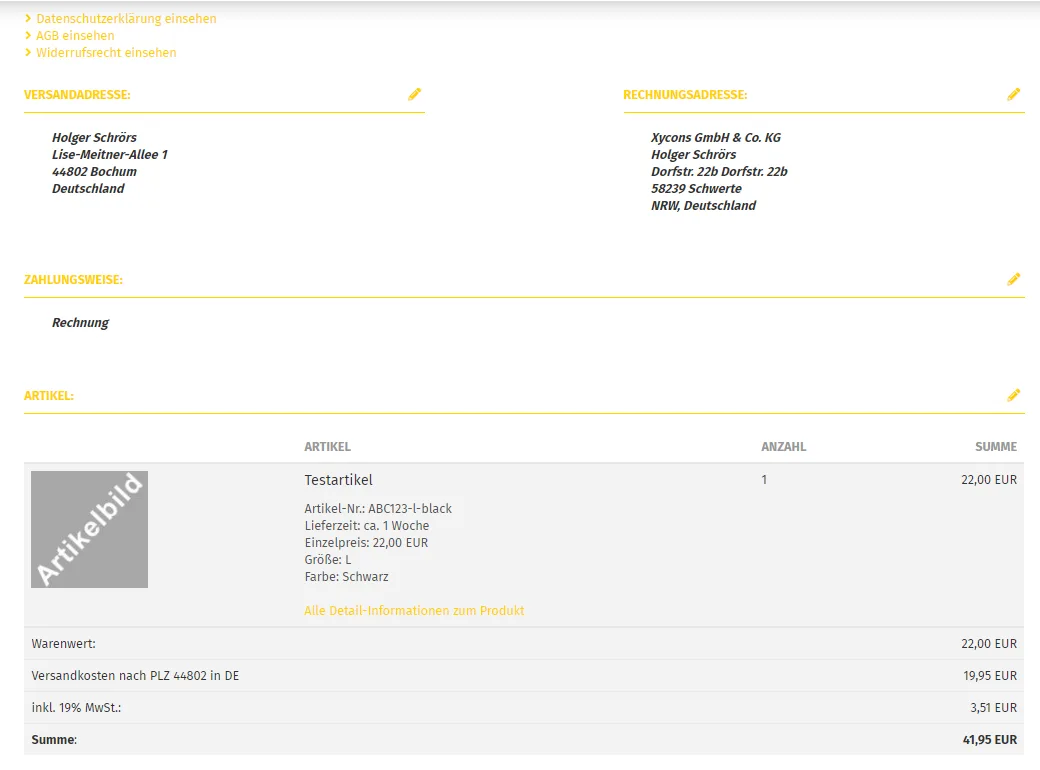Edit the Versandadresse with pencil icon

tap(415, 94)
